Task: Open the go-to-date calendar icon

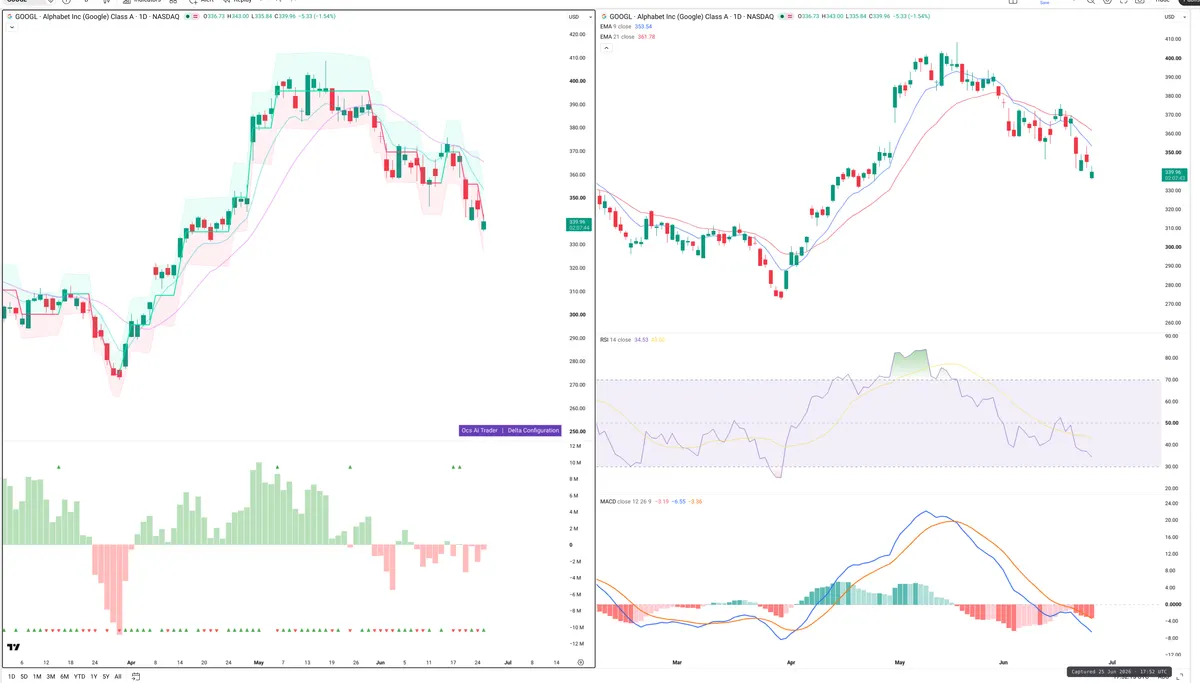Action: 136,676
